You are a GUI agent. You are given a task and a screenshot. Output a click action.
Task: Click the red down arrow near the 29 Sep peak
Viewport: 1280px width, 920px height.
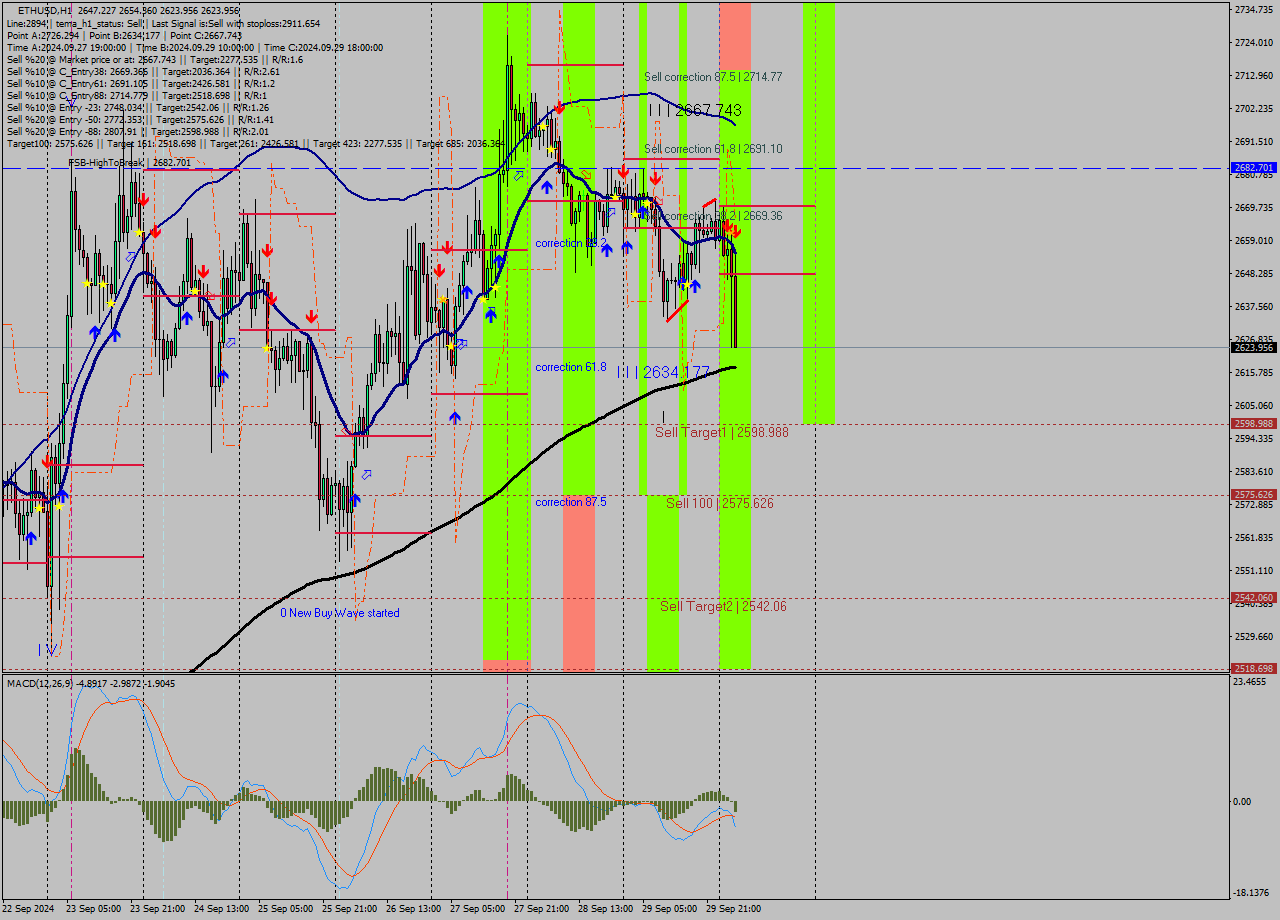coord(731,229)
